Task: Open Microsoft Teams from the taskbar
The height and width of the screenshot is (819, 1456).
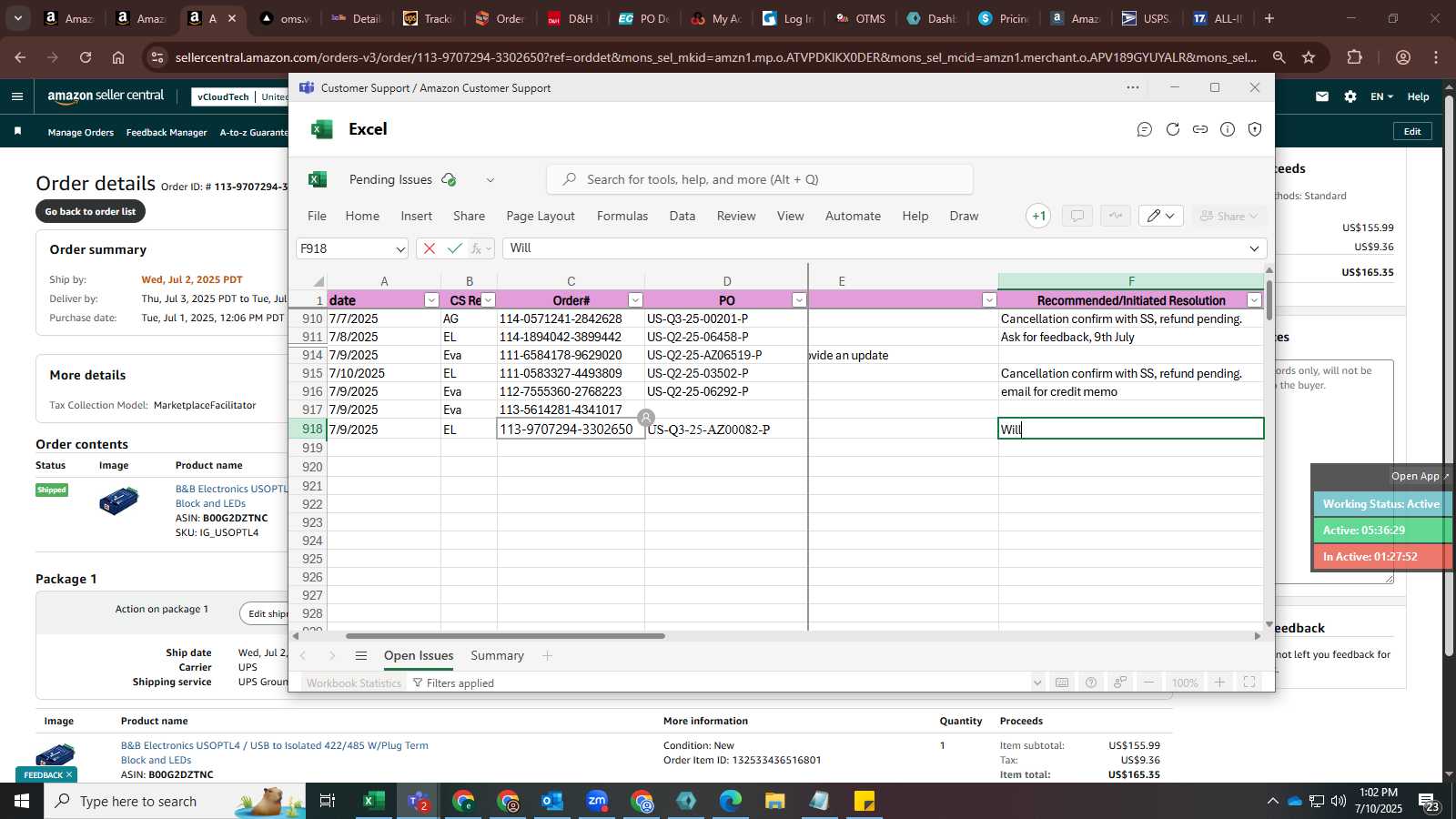Action: point(419,801)
